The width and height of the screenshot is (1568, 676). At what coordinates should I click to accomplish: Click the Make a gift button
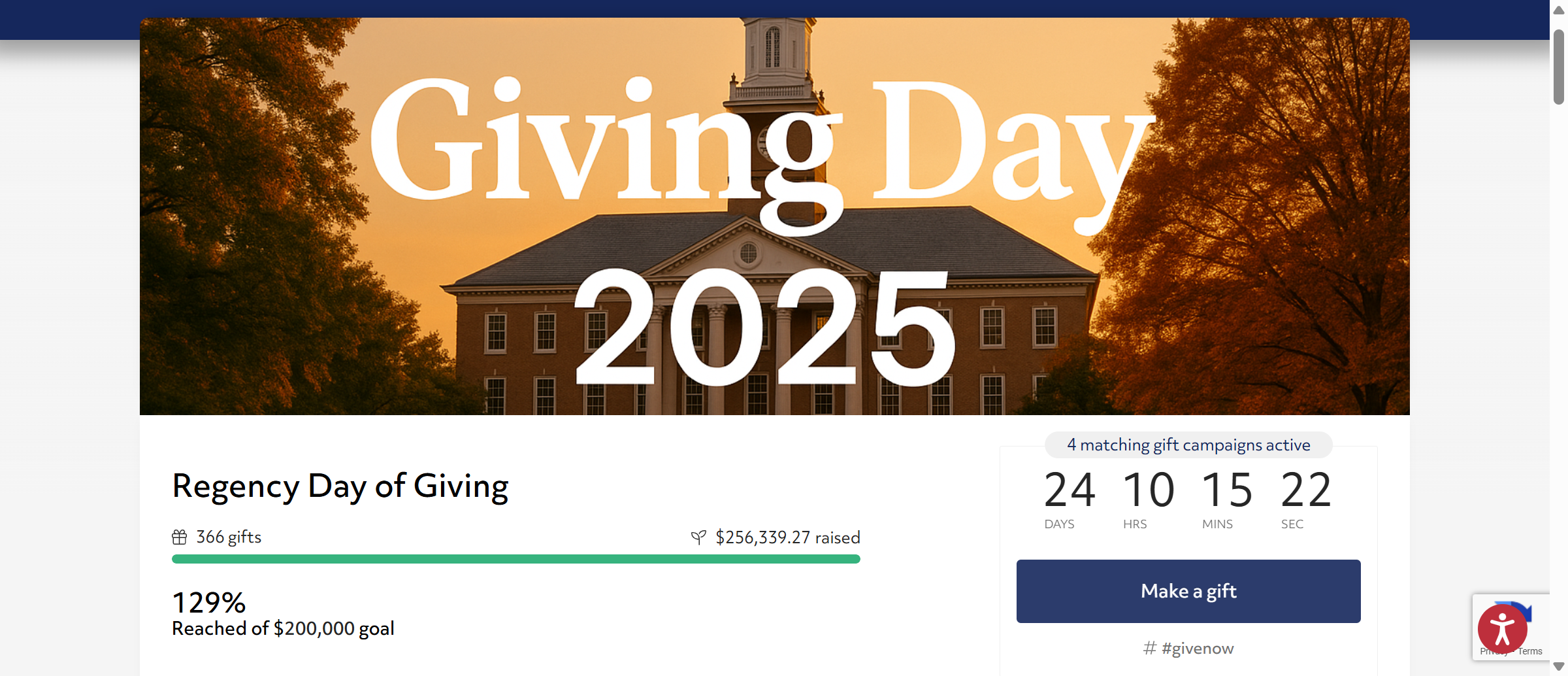coord(1188,591)
